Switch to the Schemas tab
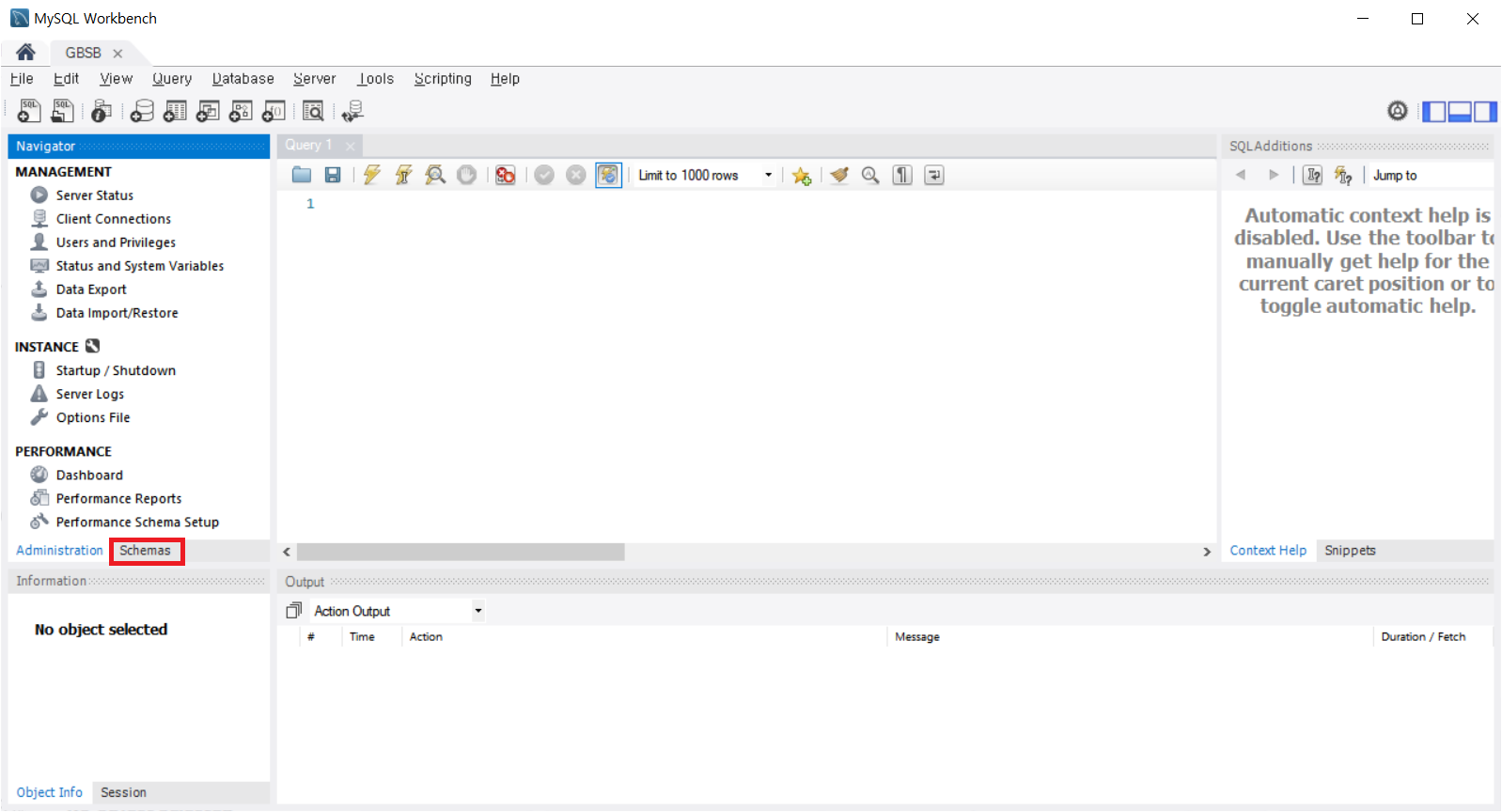 click(x=146, y=551)
